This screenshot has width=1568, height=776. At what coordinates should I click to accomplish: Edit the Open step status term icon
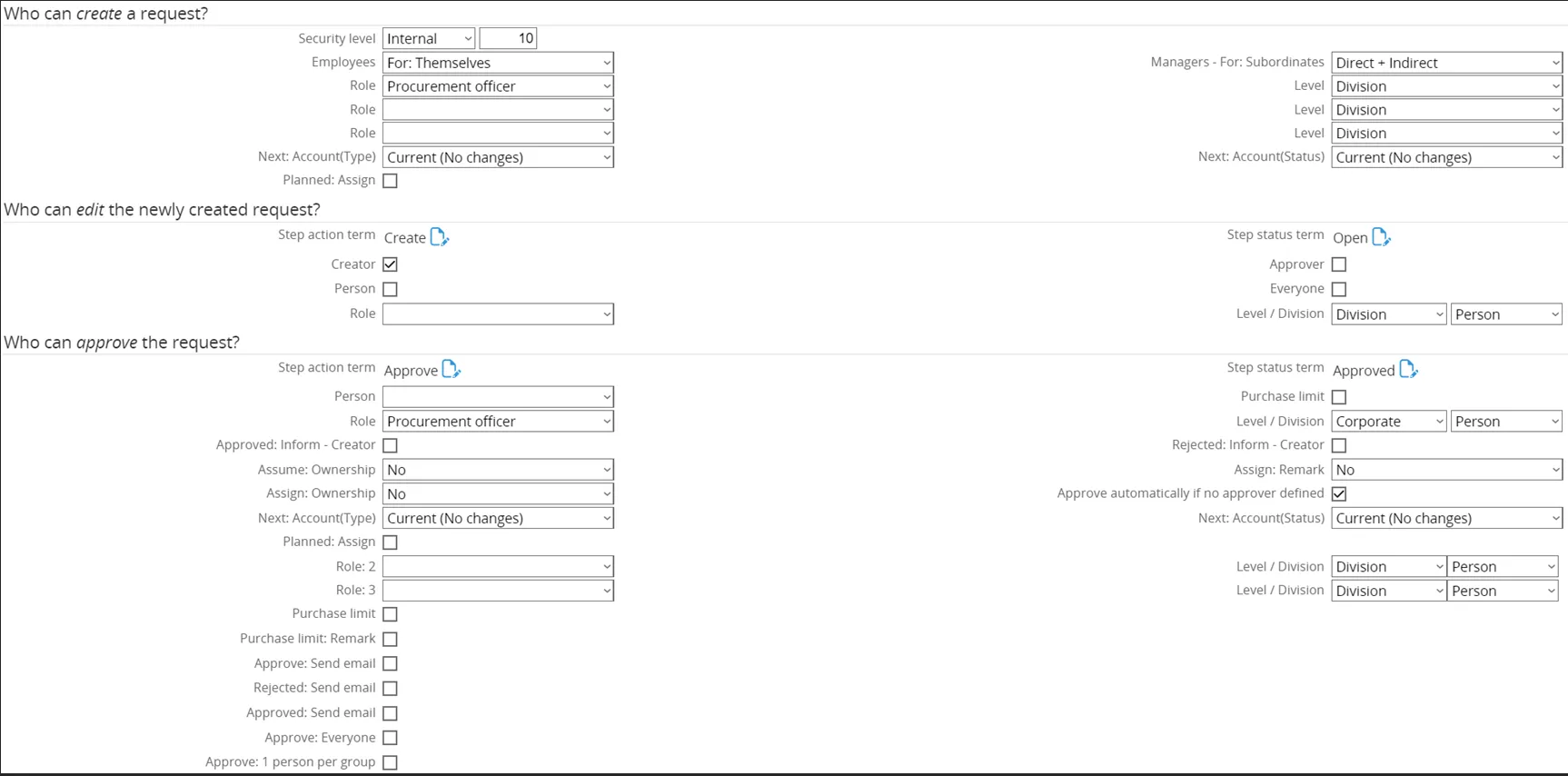coord(1381,237)
